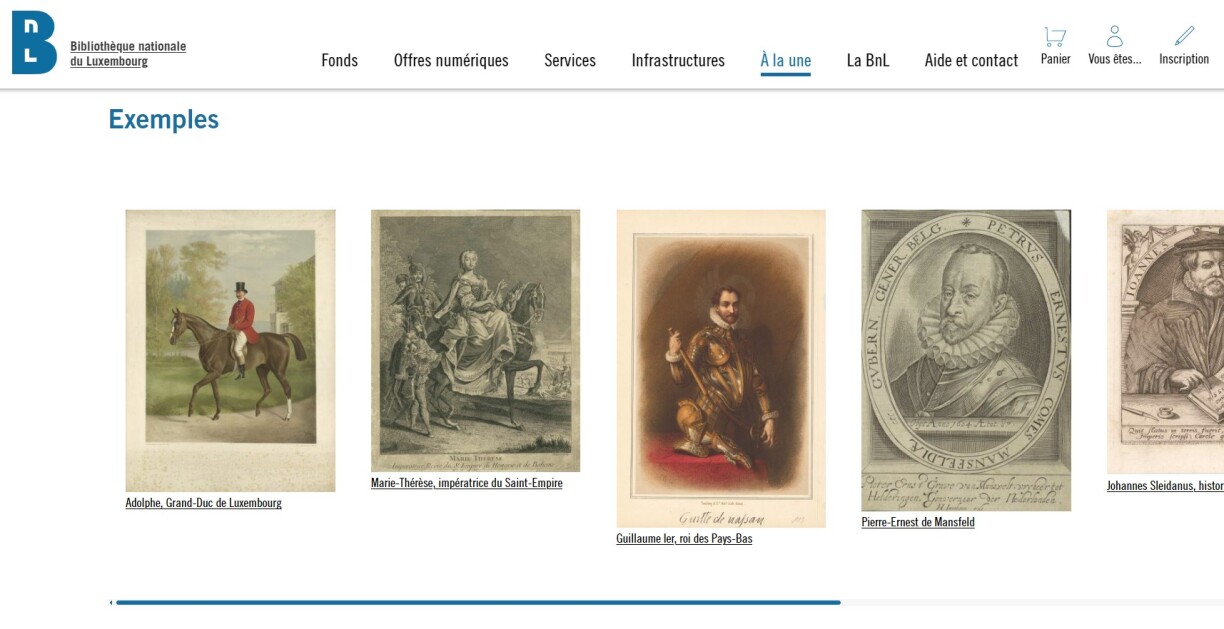
Task: Open the Offres numériques menu
Action: pyautogui.click(x=451, y=60)
